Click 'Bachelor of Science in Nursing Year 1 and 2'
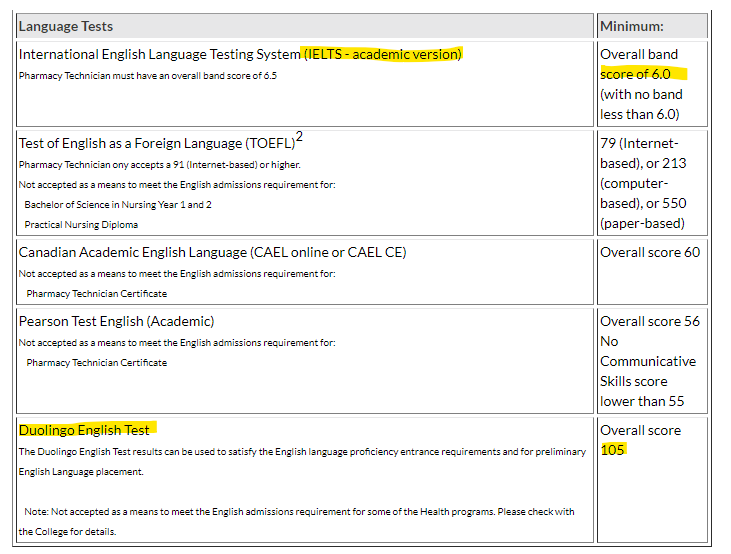Viewport: 731px width, 554px height. pyautogui.click(x=118, y=205)
